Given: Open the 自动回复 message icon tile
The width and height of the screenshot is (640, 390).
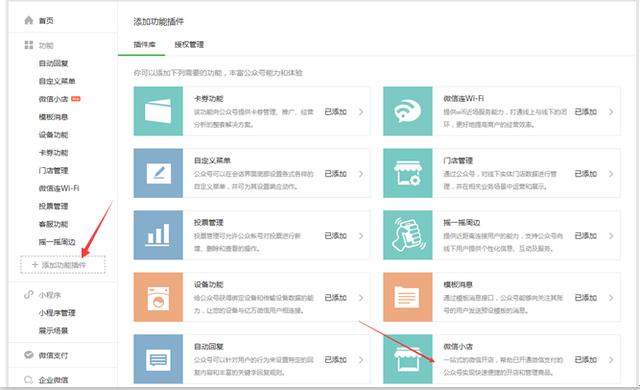Looking at the screenshot, I should 158,359.
